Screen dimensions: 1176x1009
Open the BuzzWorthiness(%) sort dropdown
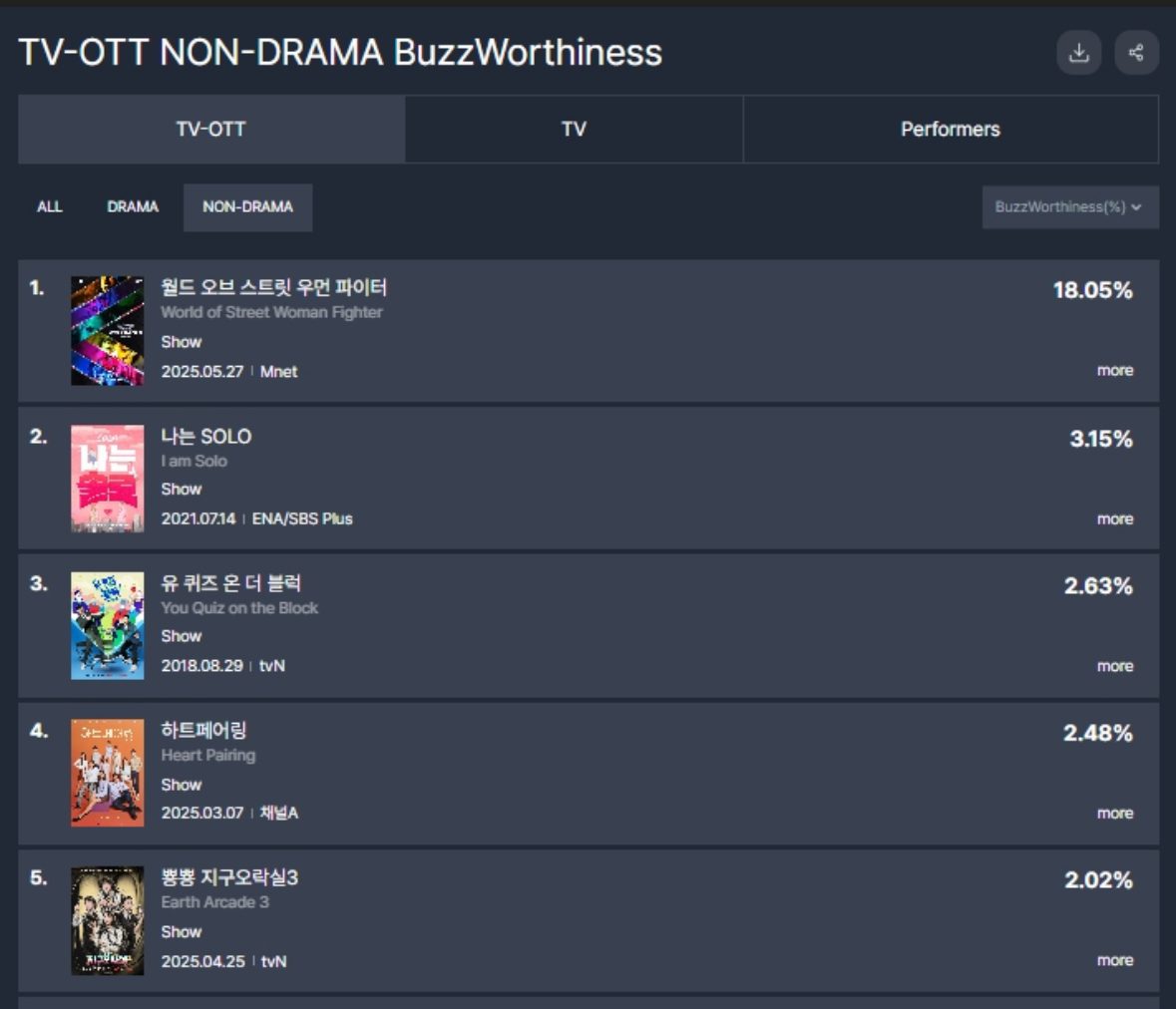1070,207
